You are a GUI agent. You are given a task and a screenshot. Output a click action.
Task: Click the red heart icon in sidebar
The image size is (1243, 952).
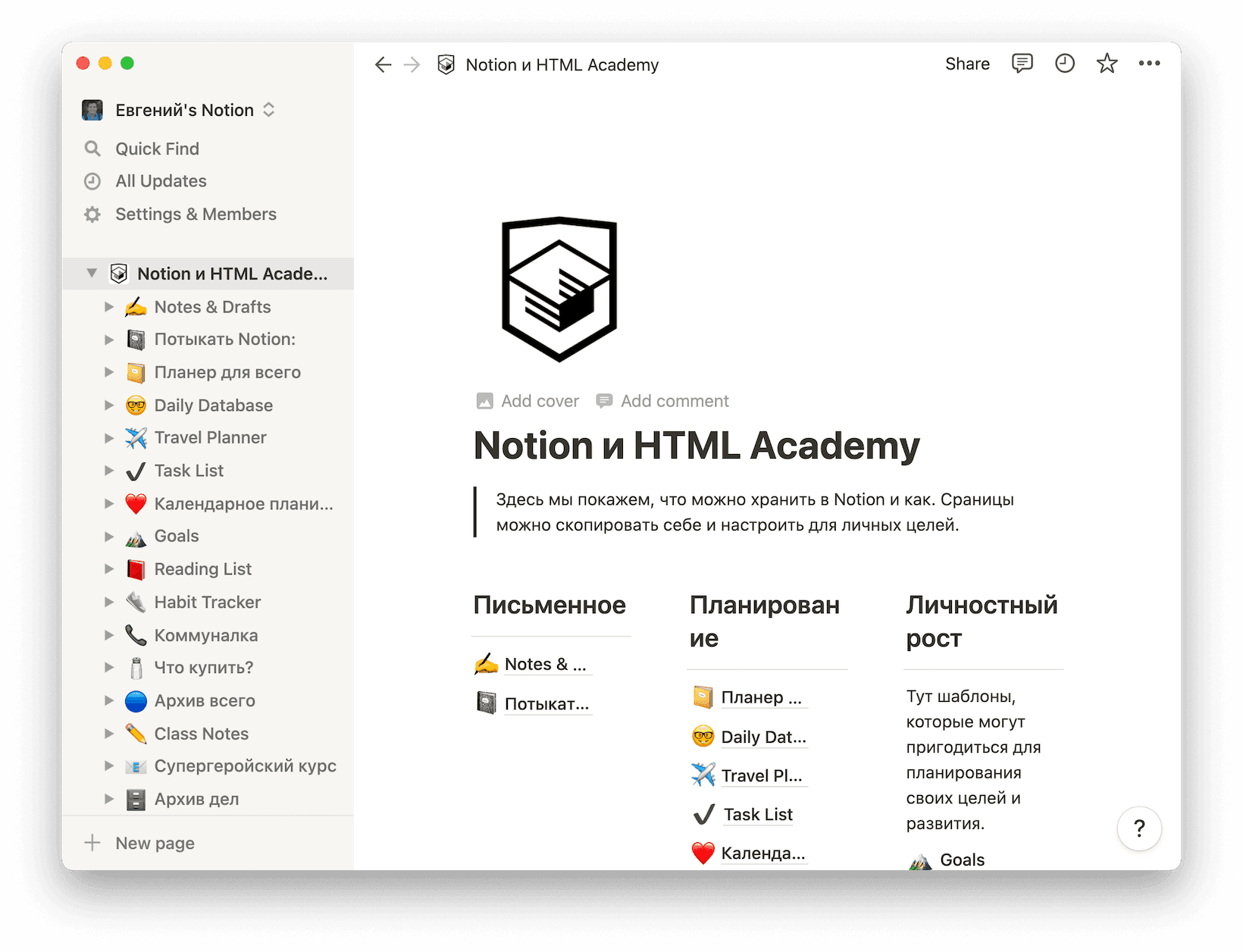[x=136, y=504]
